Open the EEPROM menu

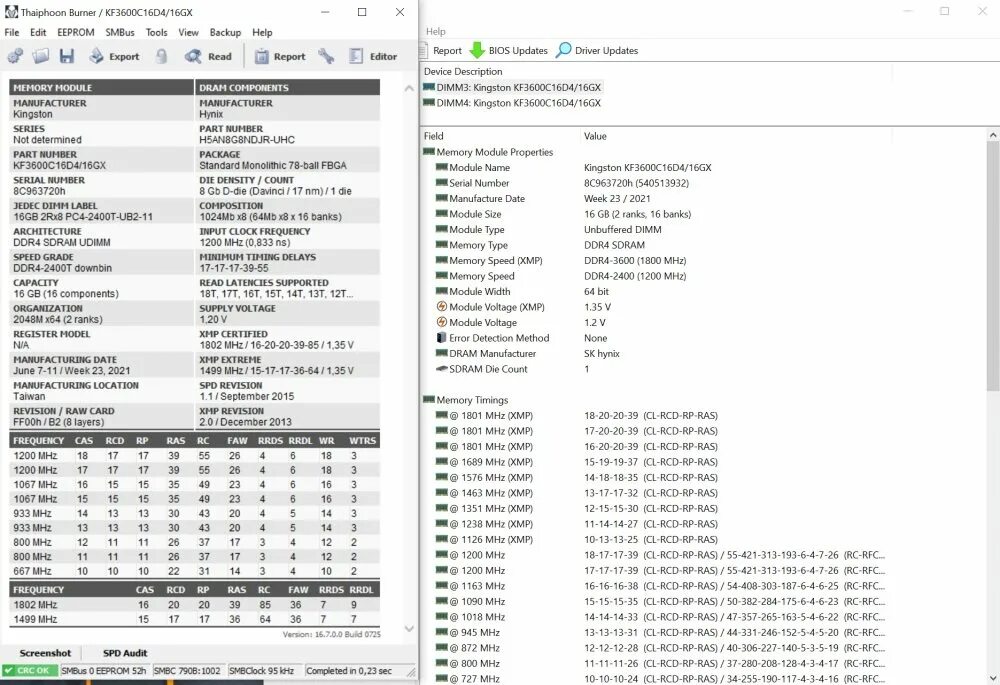76,32
